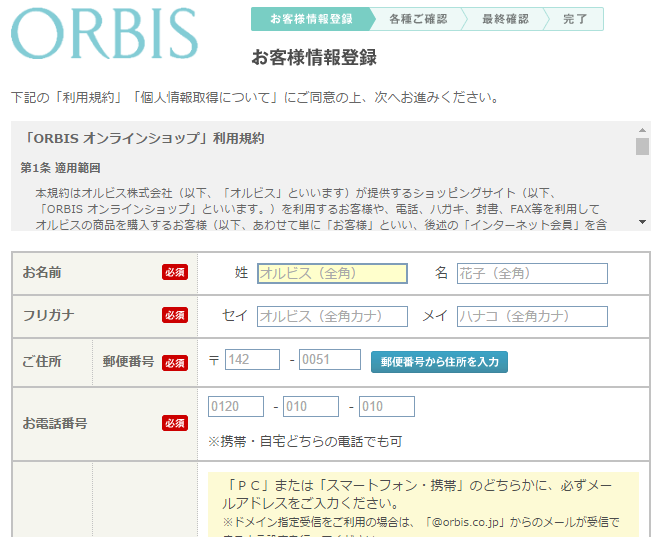Click the terms scrollbar down arrow
The width and height of the screenshot is (665, 537).
(643, 222)
